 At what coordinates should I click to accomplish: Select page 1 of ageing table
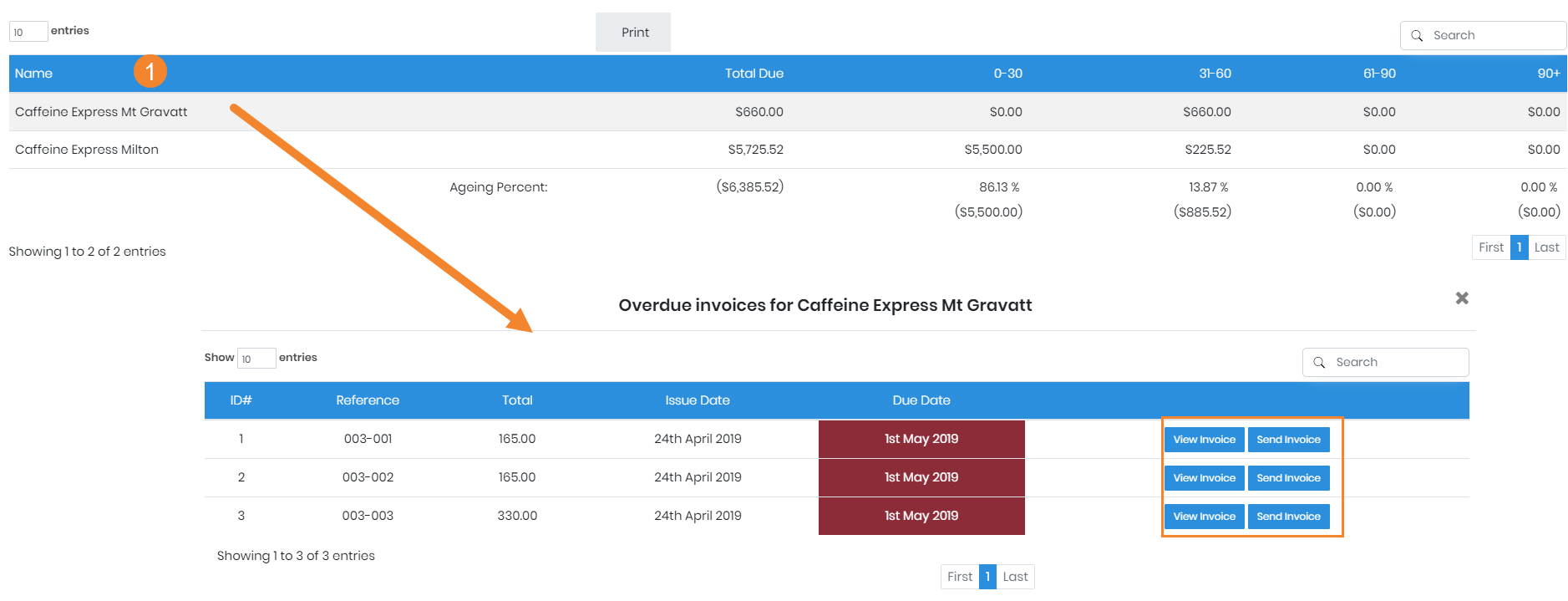click(x=1520, y=247)
